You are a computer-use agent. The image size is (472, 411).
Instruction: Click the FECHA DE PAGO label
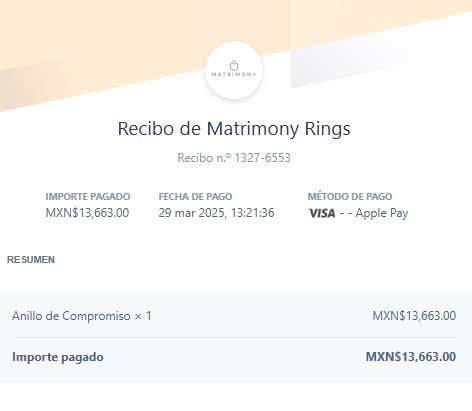pyautogui.click(x=195, y=197)
